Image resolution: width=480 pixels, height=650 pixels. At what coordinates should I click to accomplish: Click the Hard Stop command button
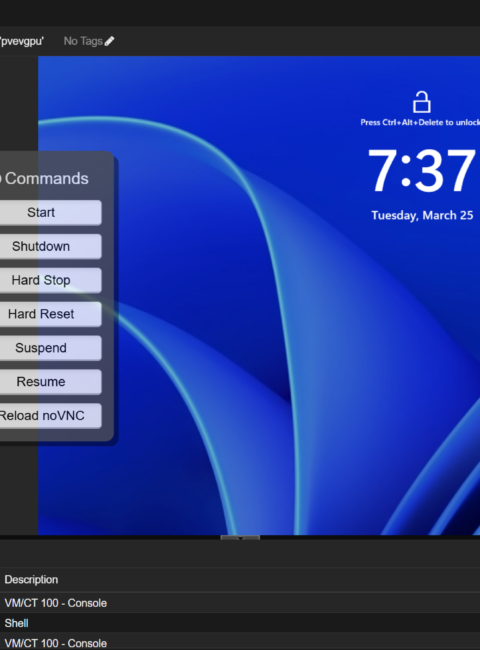click(50, 280)
